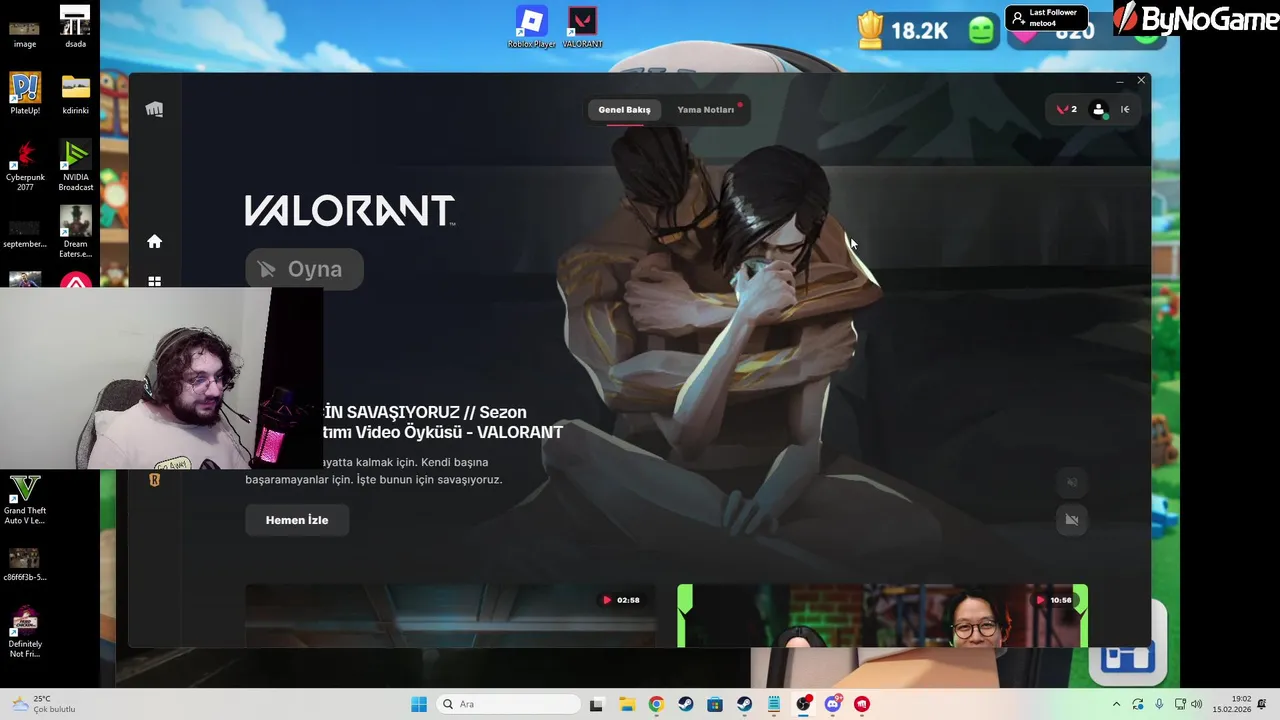The width and height of the screenshot is (1280, 720).
Task: Open the volume tray icon
Action: click(1197, 704)
